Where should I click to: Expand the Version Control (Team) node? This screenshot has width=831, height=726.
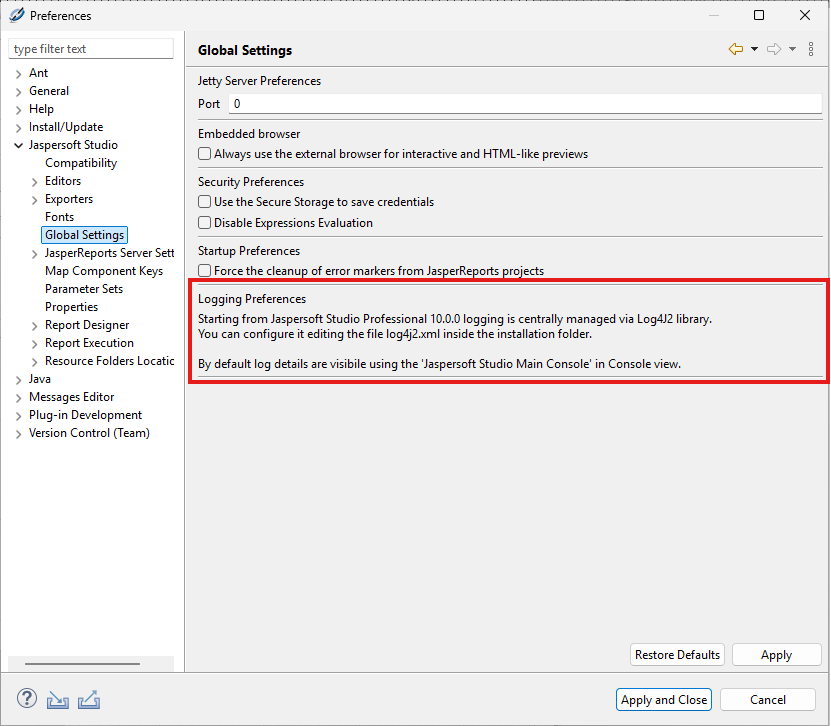(x=19, y=434)
